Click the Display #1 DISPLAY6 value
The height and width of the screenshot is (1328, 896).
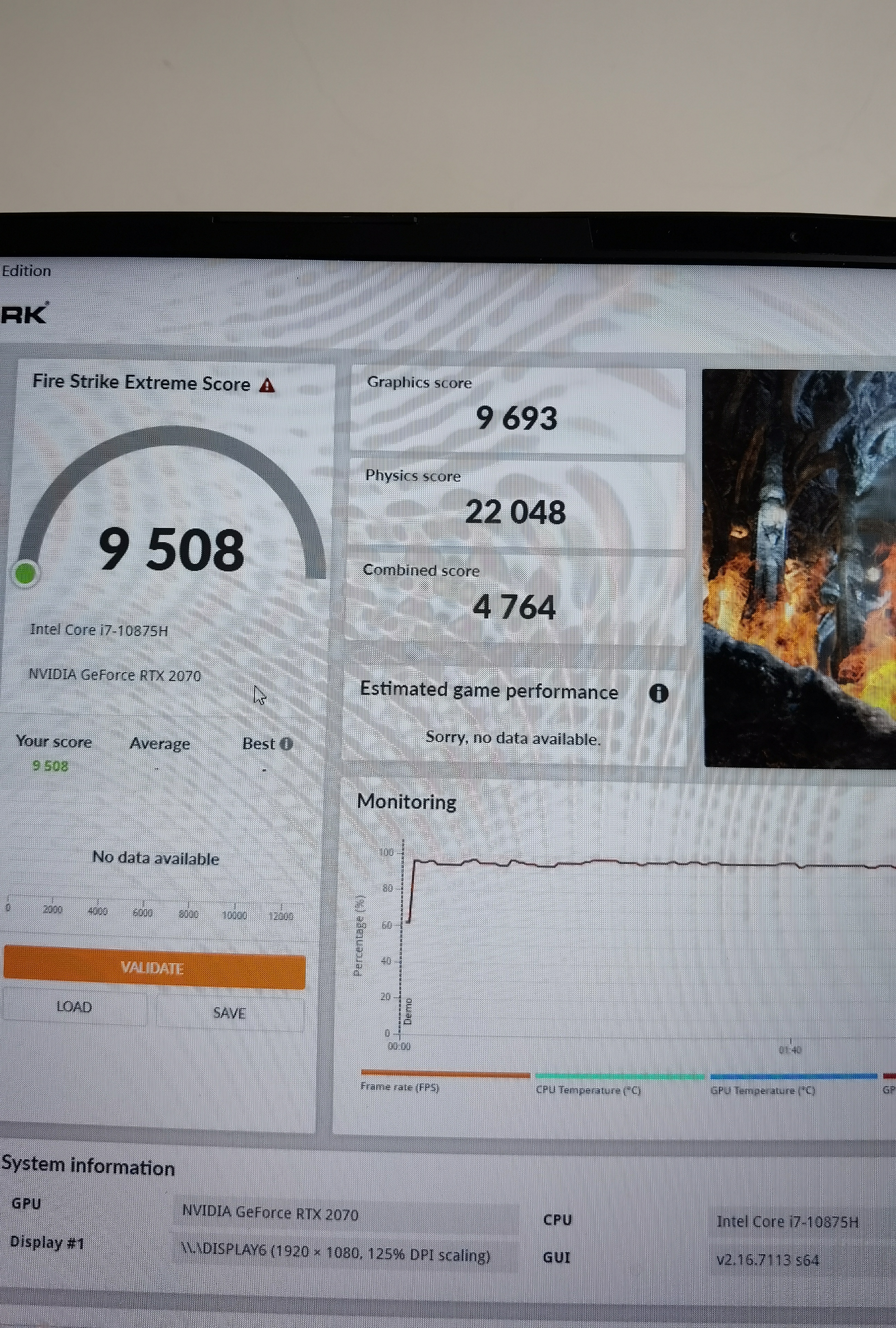click(x=335, y=1253)
